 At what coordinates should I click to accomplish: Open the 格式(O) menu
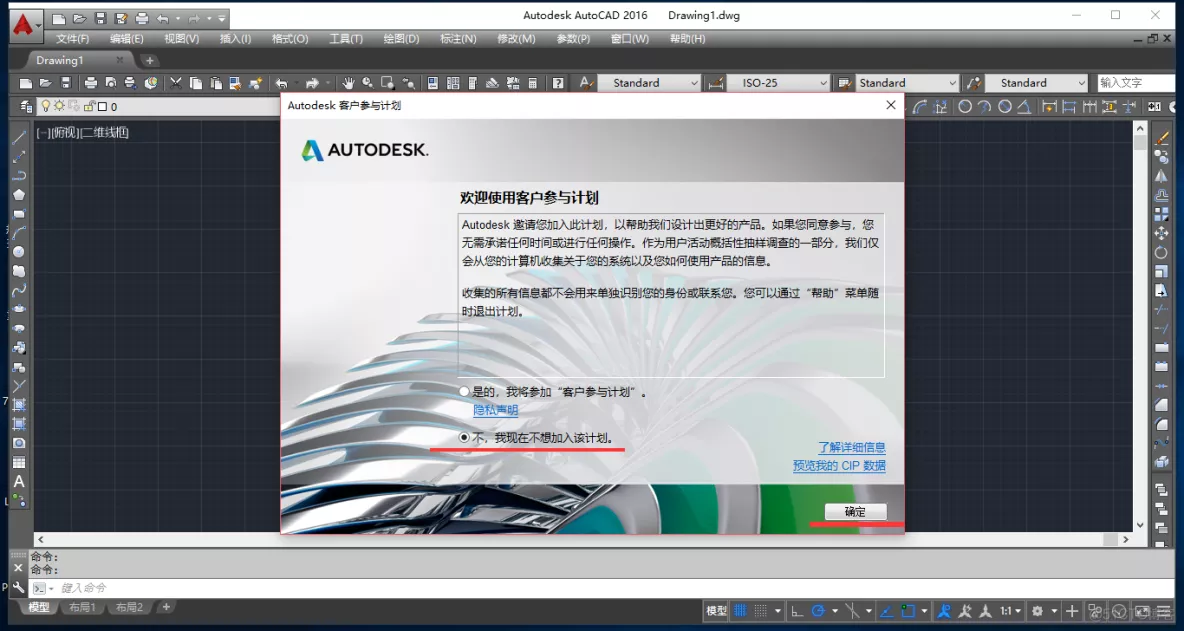pos(290,38)
